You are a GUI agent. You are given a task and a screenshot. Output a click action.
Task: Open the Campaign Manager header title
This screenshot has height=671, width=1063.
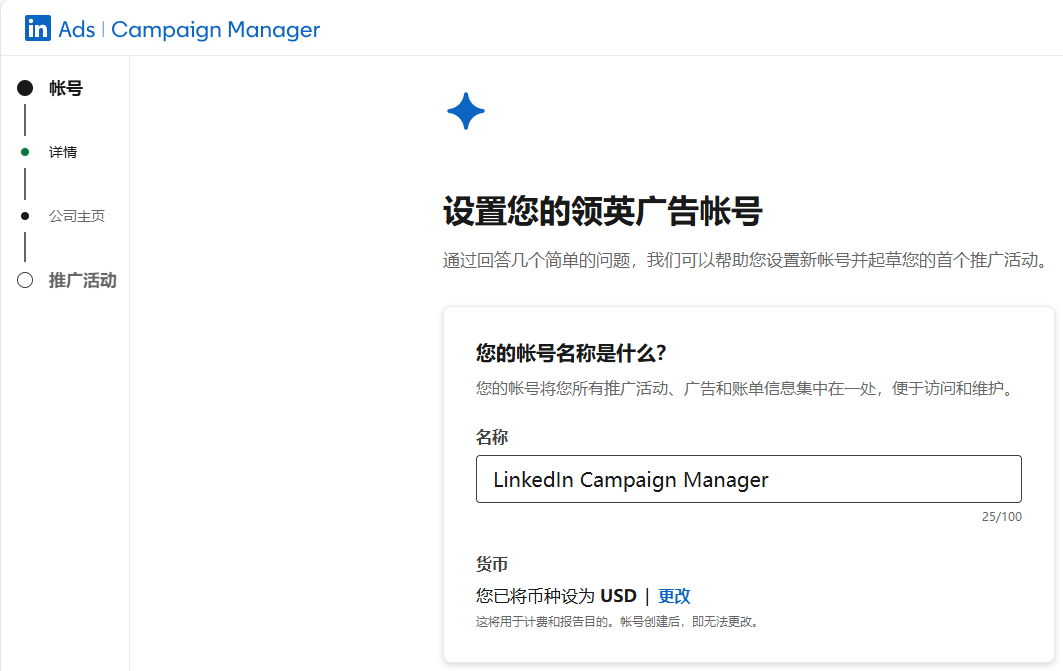(x=215, y=30)
